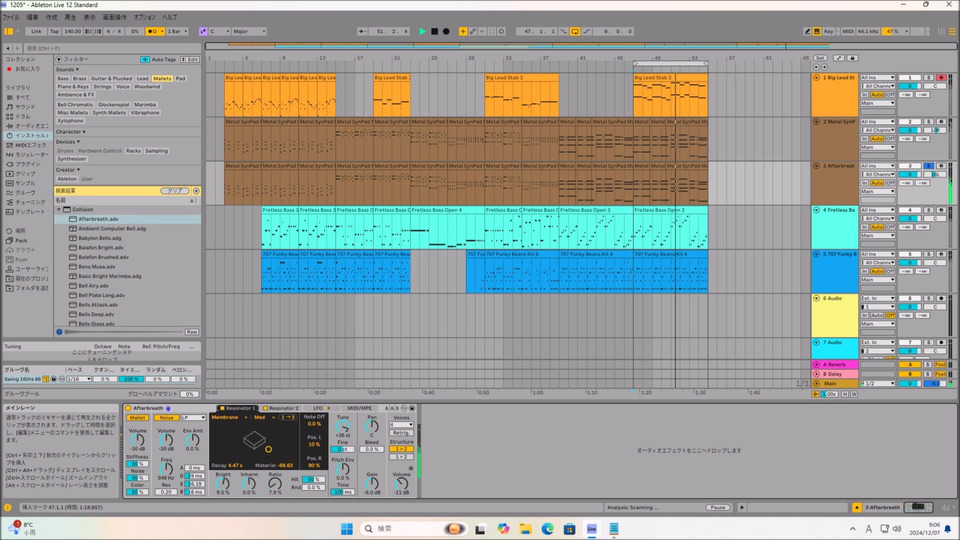Collapse the Collision folder in browser
The image size is (960, 540).
click(x=59, y=209)
